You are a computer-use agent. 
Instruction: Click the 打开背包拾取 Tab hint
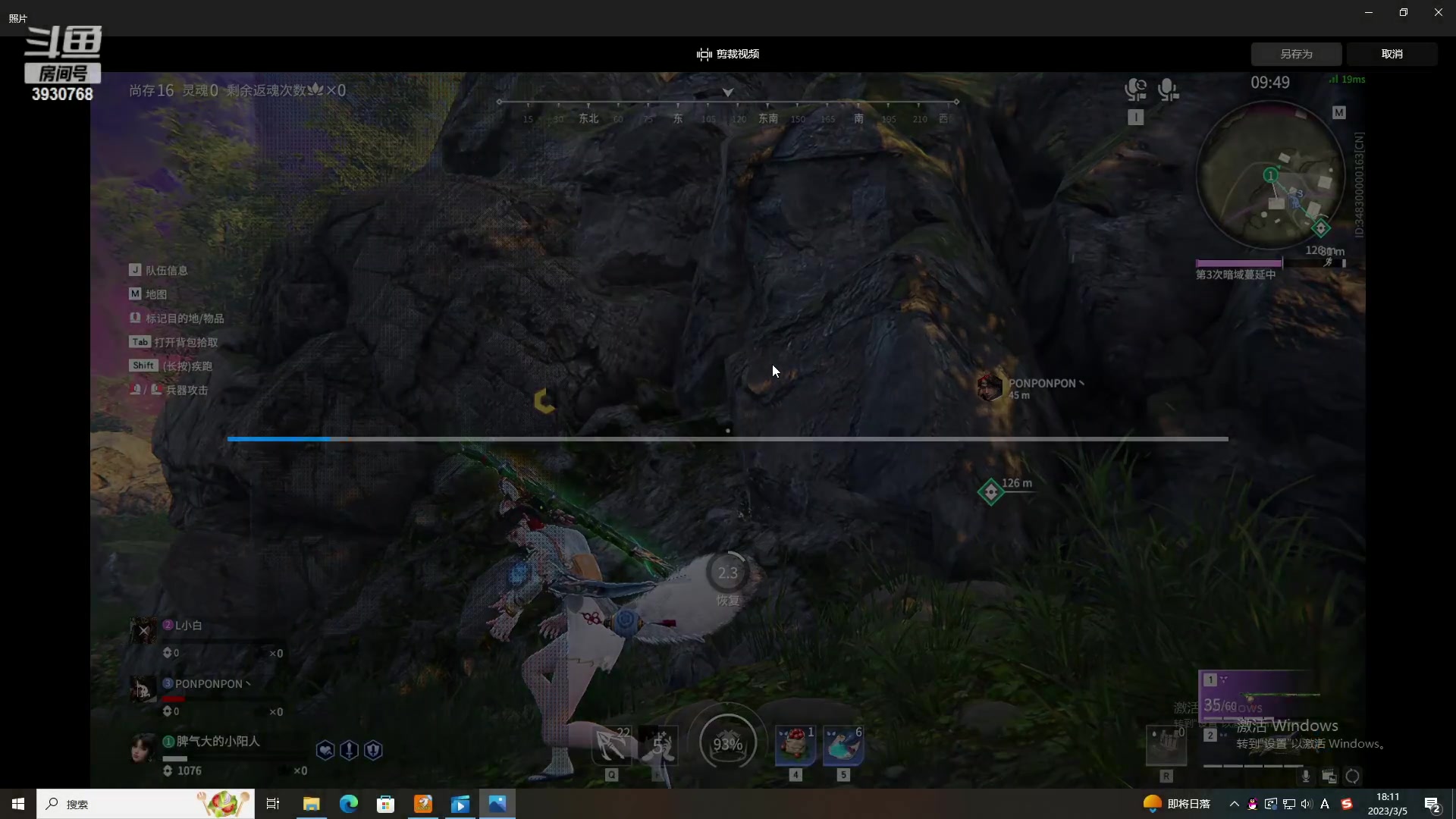point(174,342)
